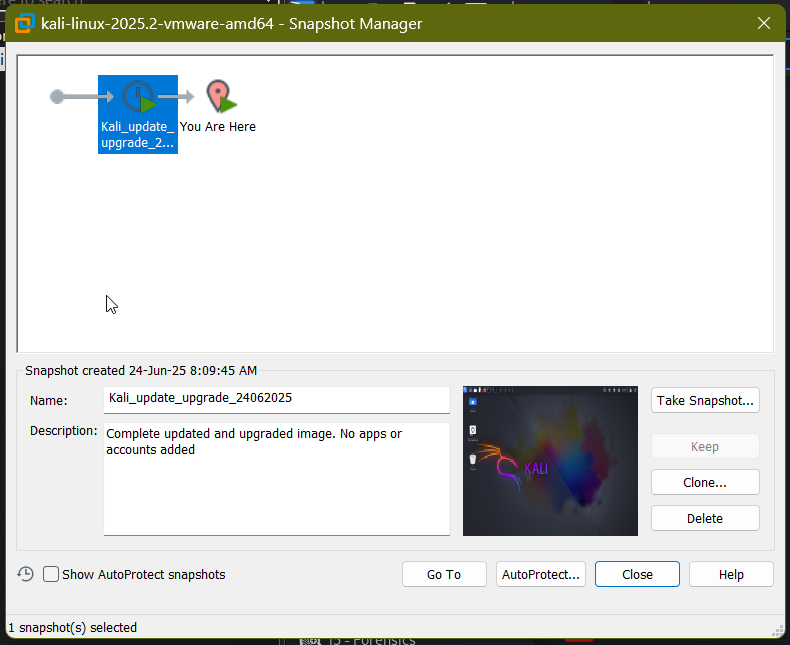
Task: Click the 'Snapshot created 24-Jun-25' heading text
Action: coord(141,370)
